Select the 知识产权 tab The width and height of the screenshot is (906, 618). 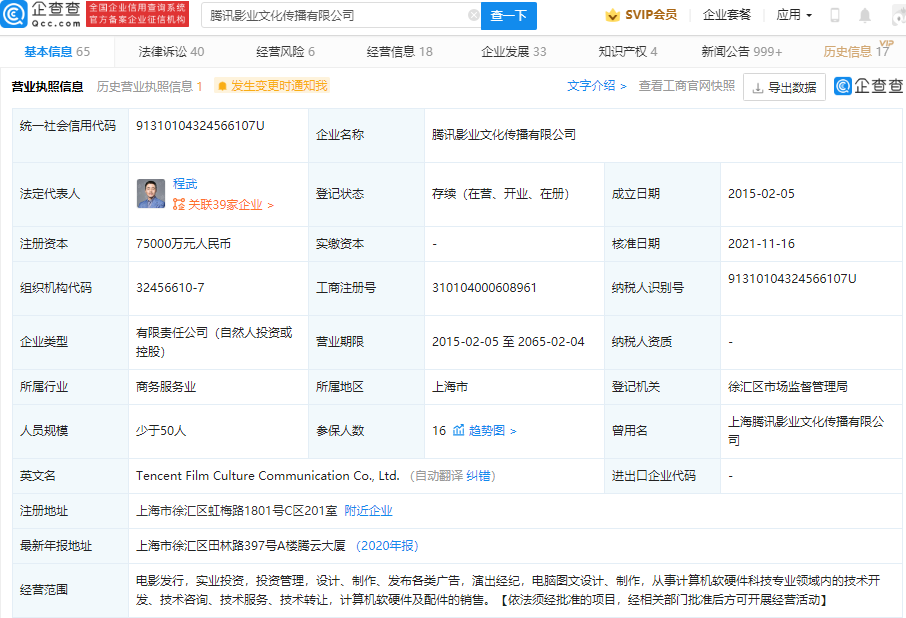coord(627,52)
